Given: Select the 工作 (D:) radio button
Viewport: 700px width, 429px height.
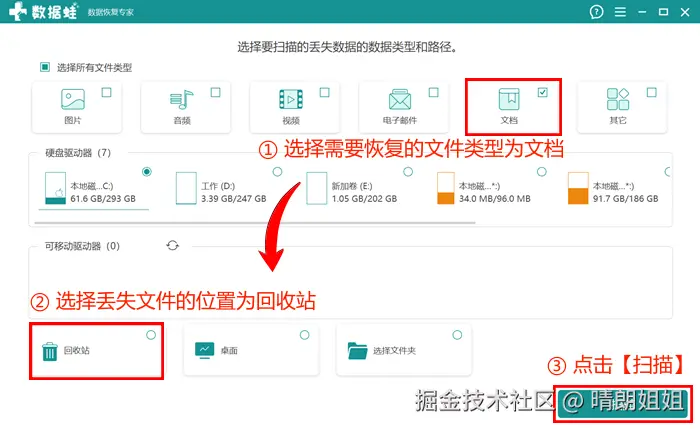Looking at the screenshot, I should [277, 171].
